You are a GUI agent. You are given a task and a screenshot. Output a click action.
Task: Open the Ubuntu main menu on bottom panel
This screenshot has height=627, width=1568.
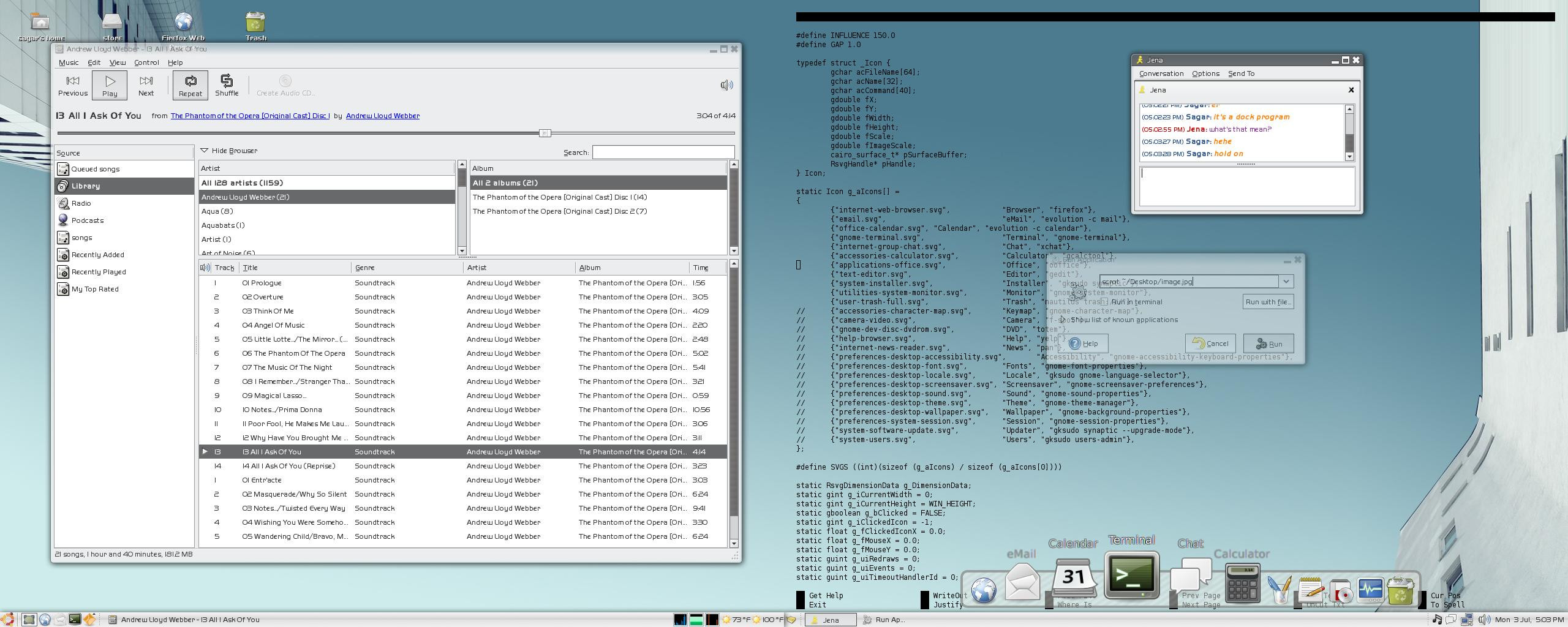pos(7,620)
